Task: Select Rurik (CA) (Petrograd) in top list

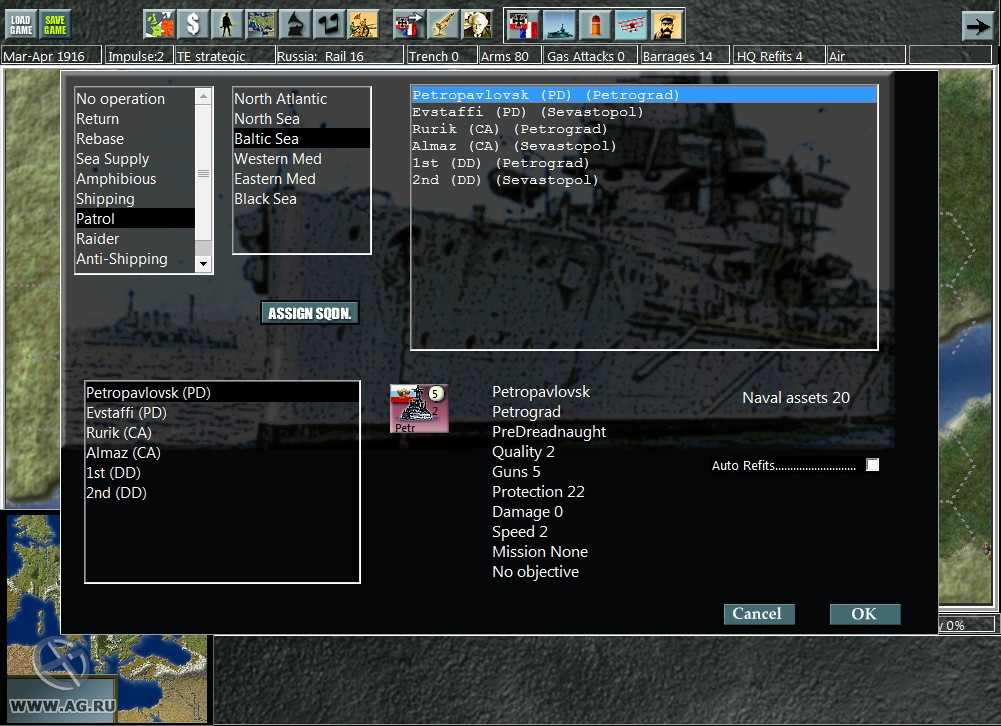Action: tap(644, 129)
